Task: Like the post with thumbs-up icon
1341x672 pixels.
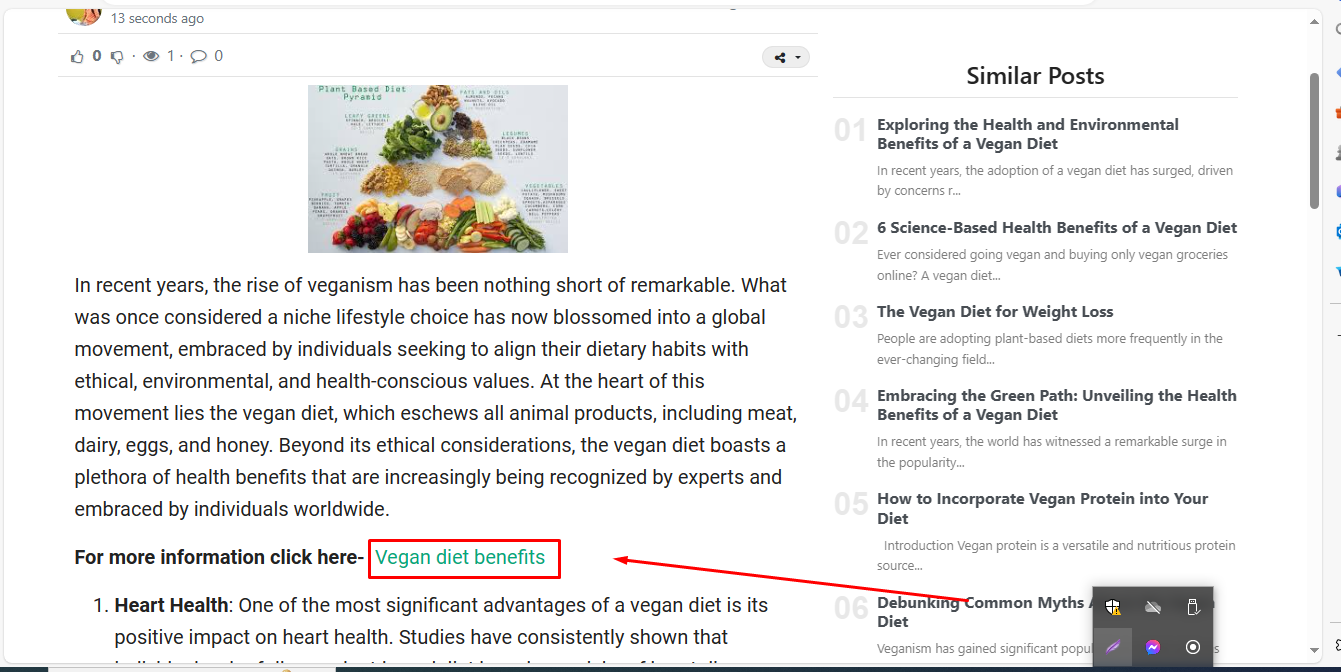Action: click(78, 57)
